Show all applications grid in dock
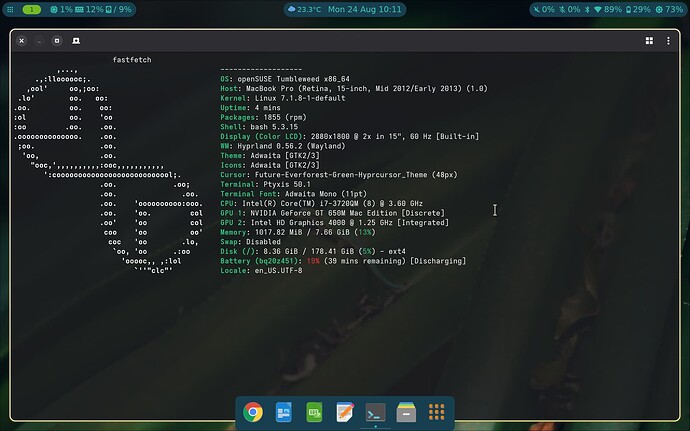Viewport: 690px width, 431px height. [437, 413]
